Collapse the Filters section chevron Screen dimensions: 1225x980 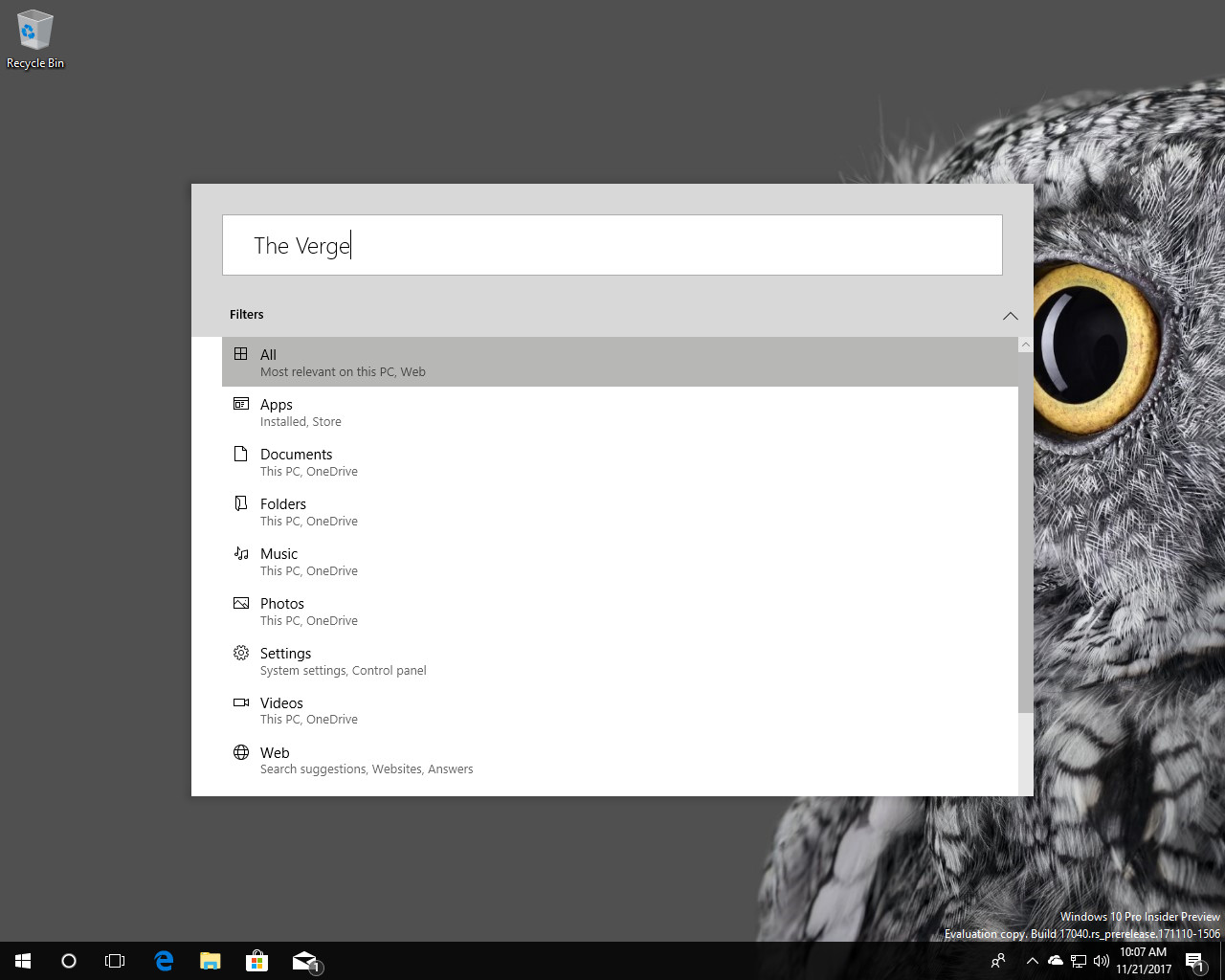click(1010, 316)
